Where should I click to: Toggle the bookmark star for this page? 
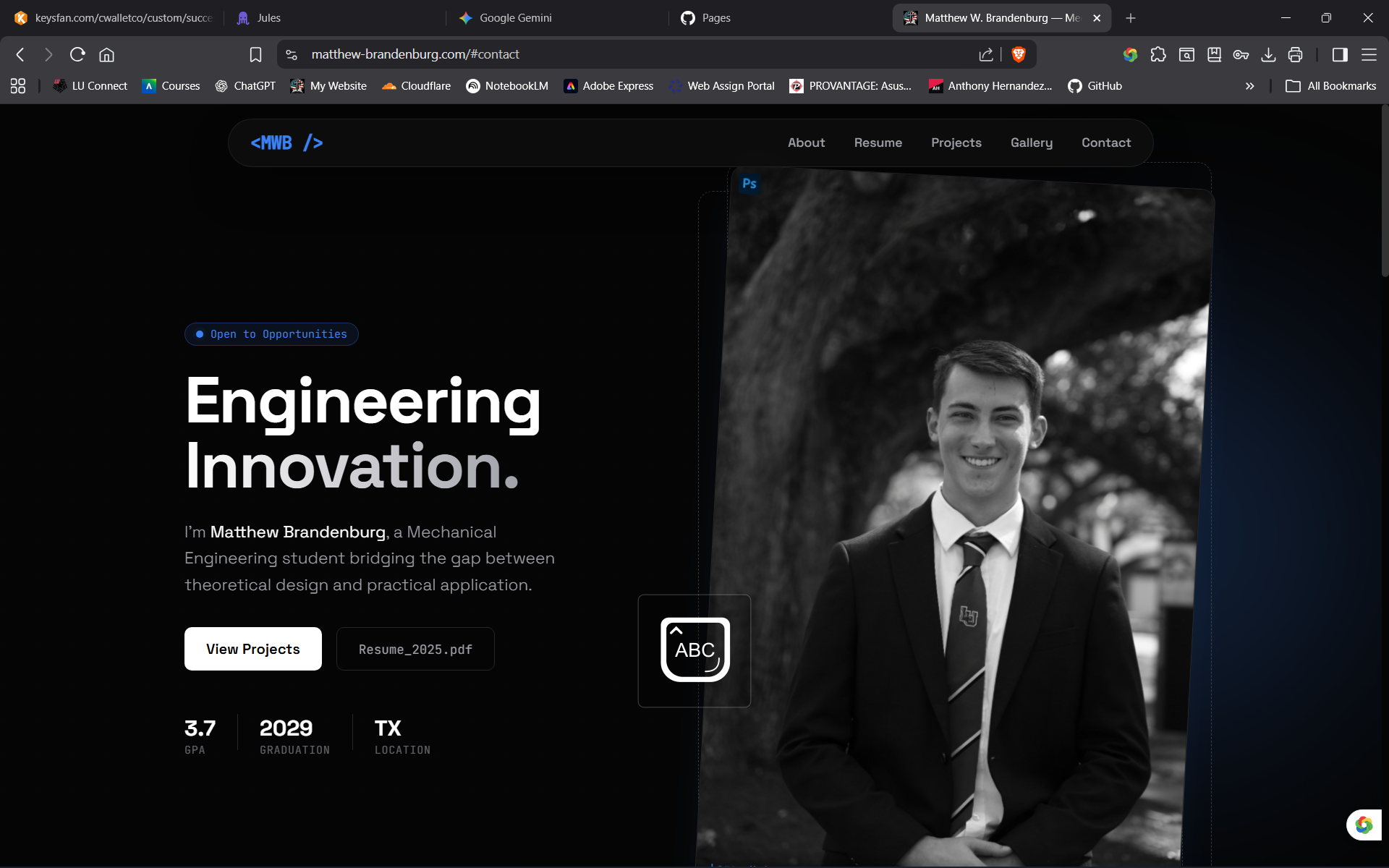point(255,54)
